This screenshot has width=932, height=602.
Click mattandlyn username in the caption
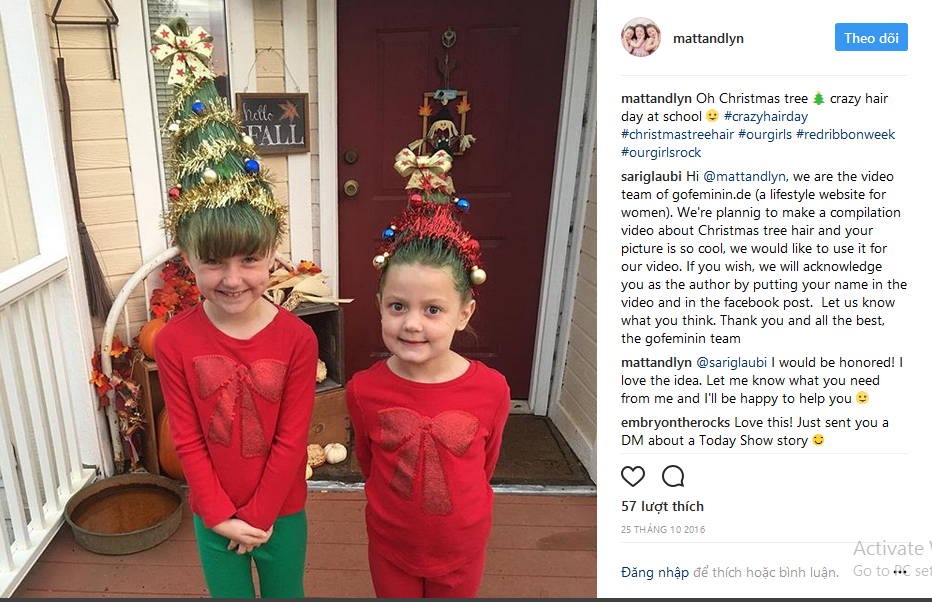(x=656, y=99)
